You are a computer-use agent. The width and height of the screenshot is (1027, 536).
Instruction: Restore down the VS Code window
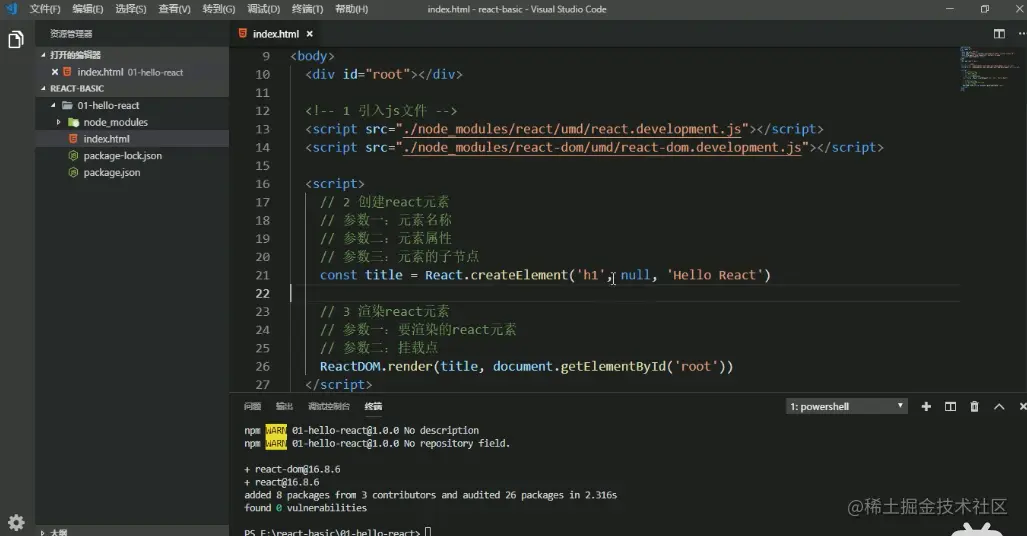point(984,9)
